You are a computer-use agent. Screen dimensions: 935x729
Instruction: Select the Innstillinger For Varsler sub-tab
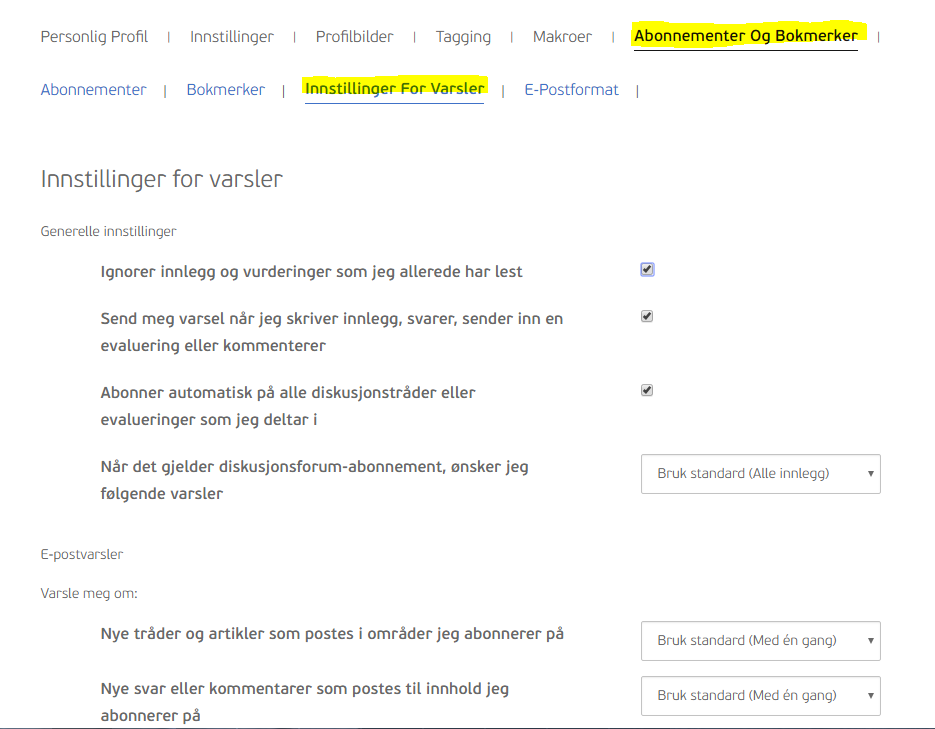click(394, 89)
